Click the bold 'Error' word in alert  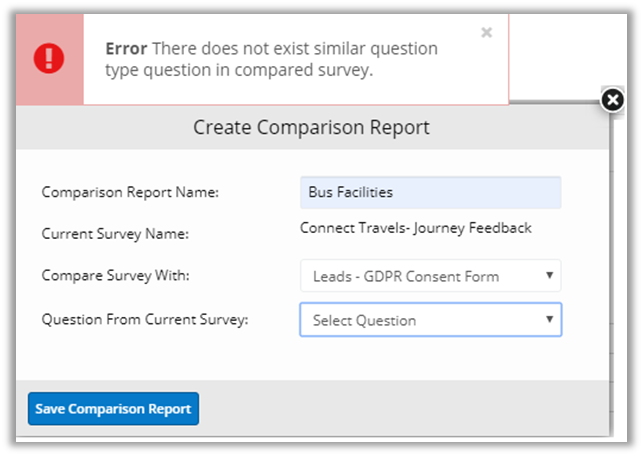[125, 48]
